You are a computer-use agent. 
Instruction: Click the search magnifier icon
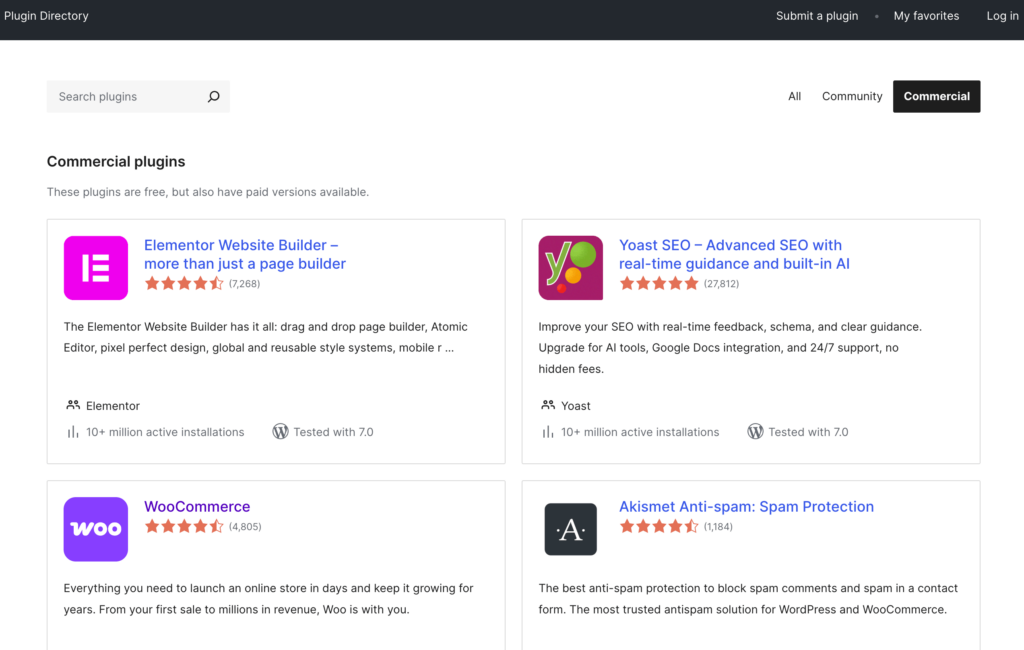point(214,97)
